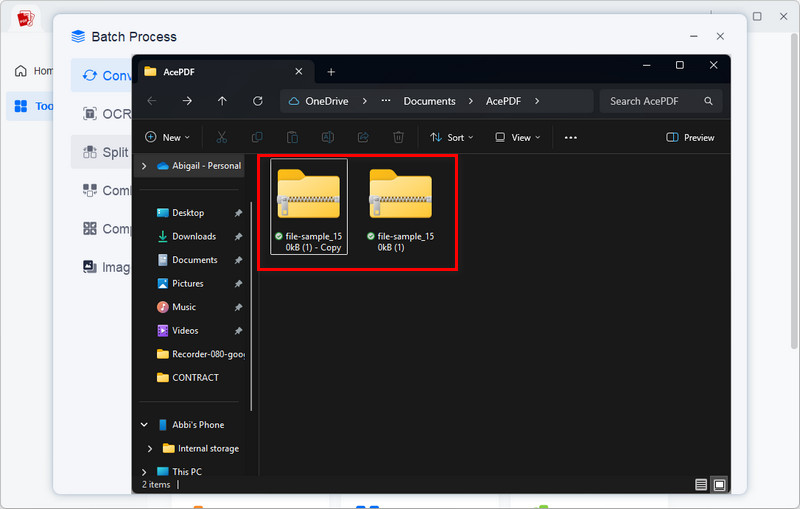Click OneDrive in the address bar
Viewport: 800px width, 509px height.
click(x=327, y=101)
